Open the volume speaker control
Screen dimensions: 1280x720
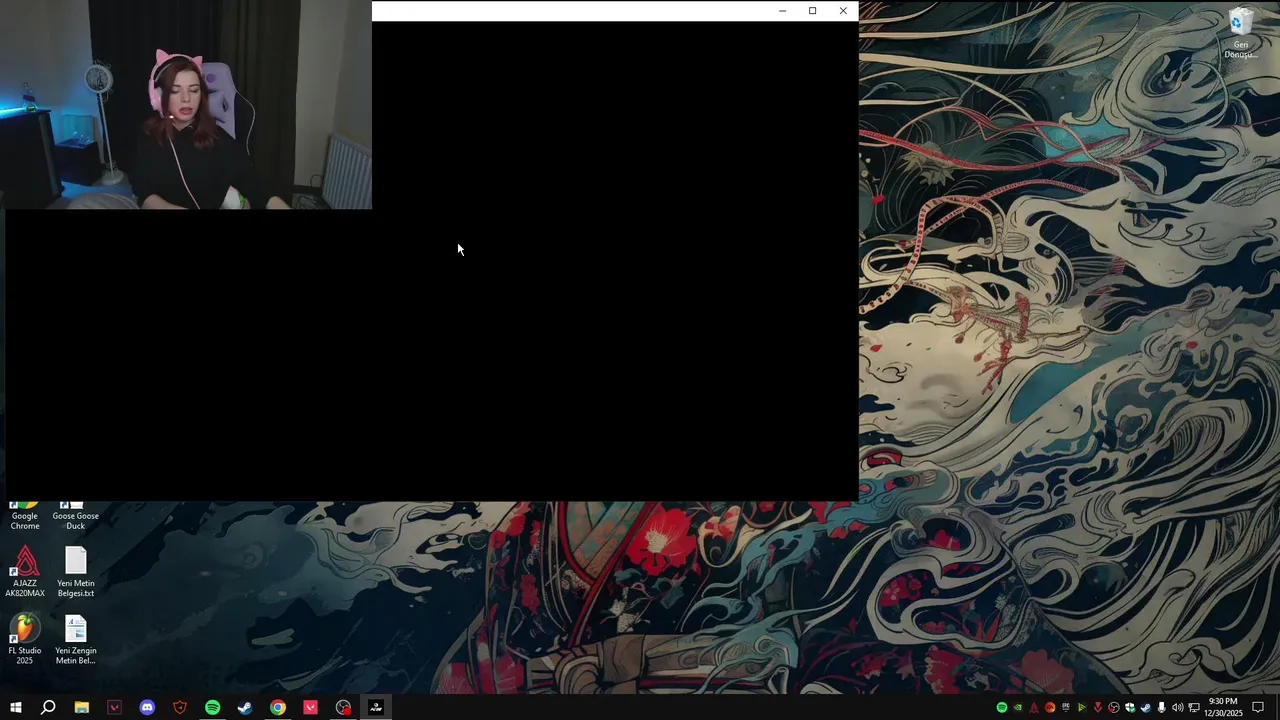(x=1178, y=707)
